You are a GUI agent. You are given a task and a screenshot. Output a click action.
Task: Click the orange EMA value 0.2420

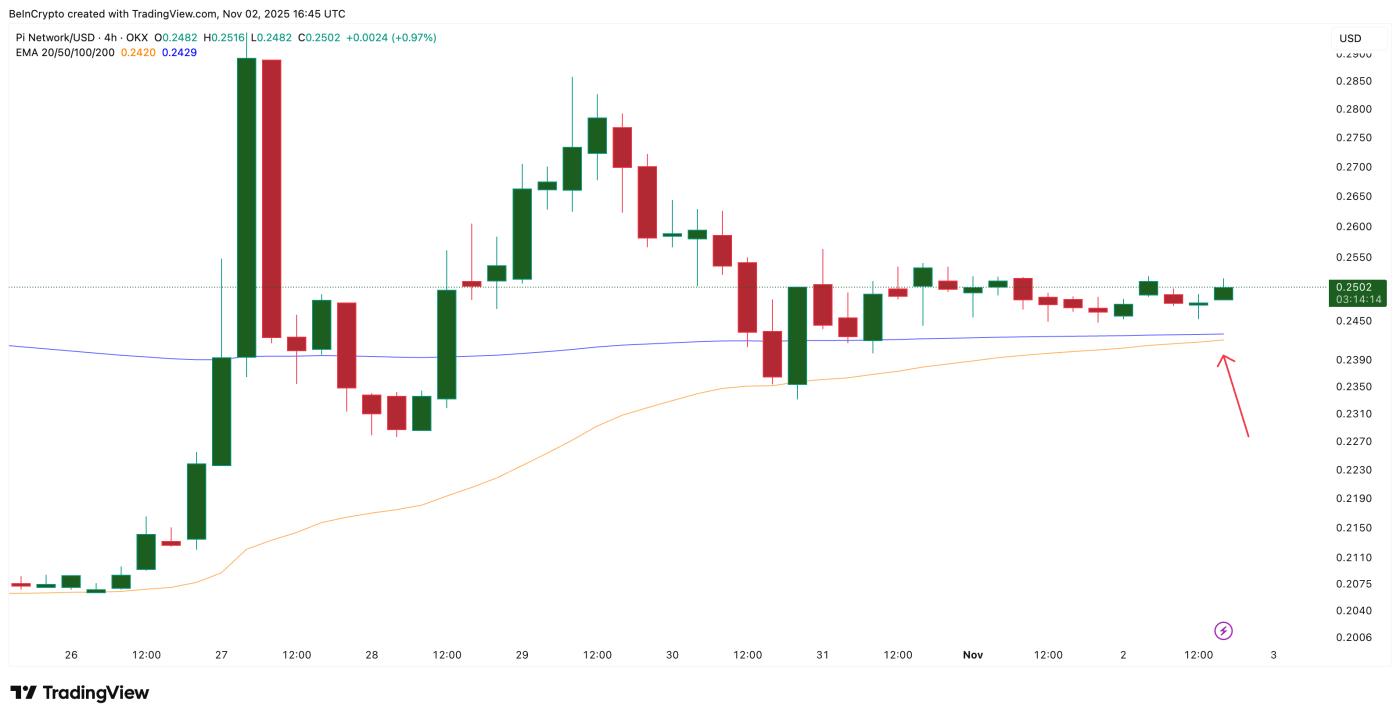pyautogui.click(x=138, y=52)
